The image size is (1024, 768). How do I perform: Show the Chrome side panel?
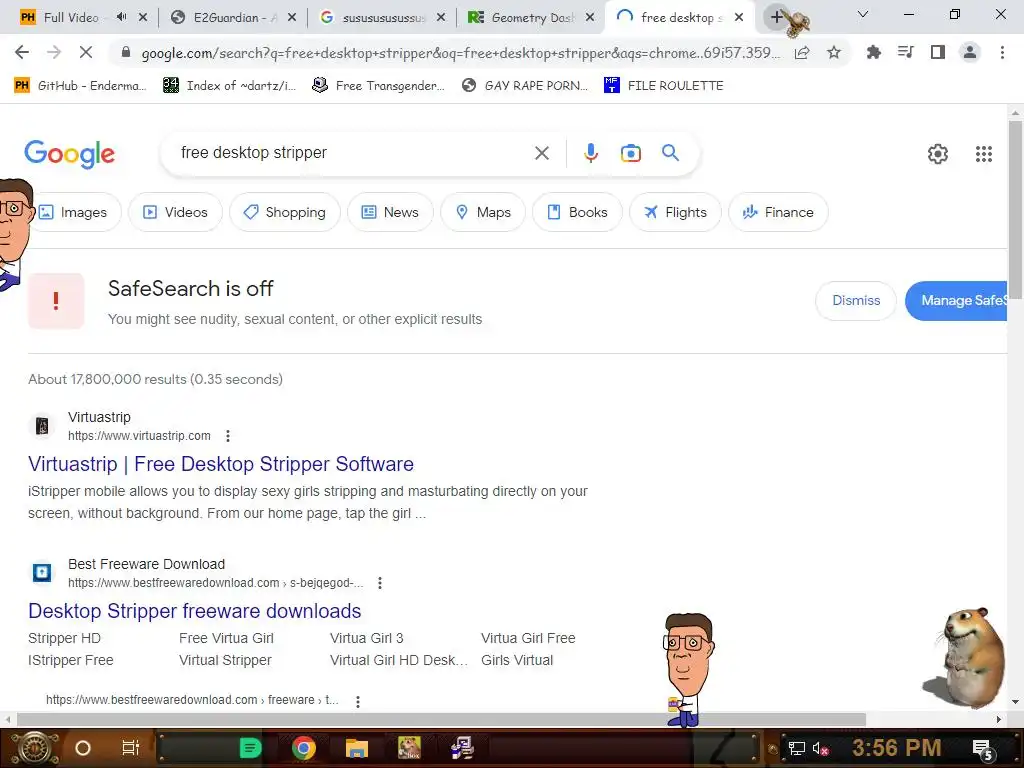click(x=938, y=52)
